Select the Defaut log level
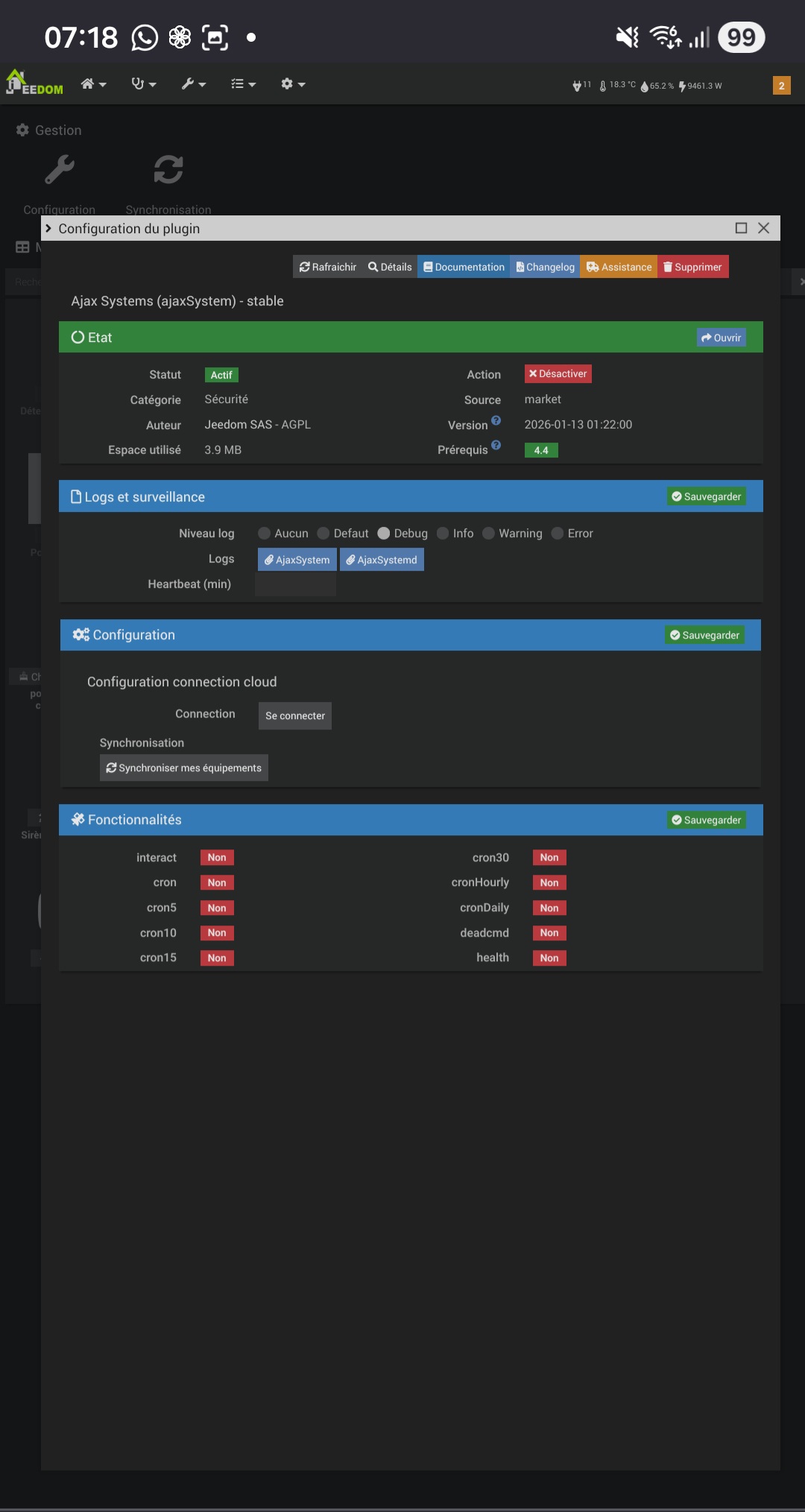The width and height of the screenshot is (805, 1512). click(x=323, y=534)
